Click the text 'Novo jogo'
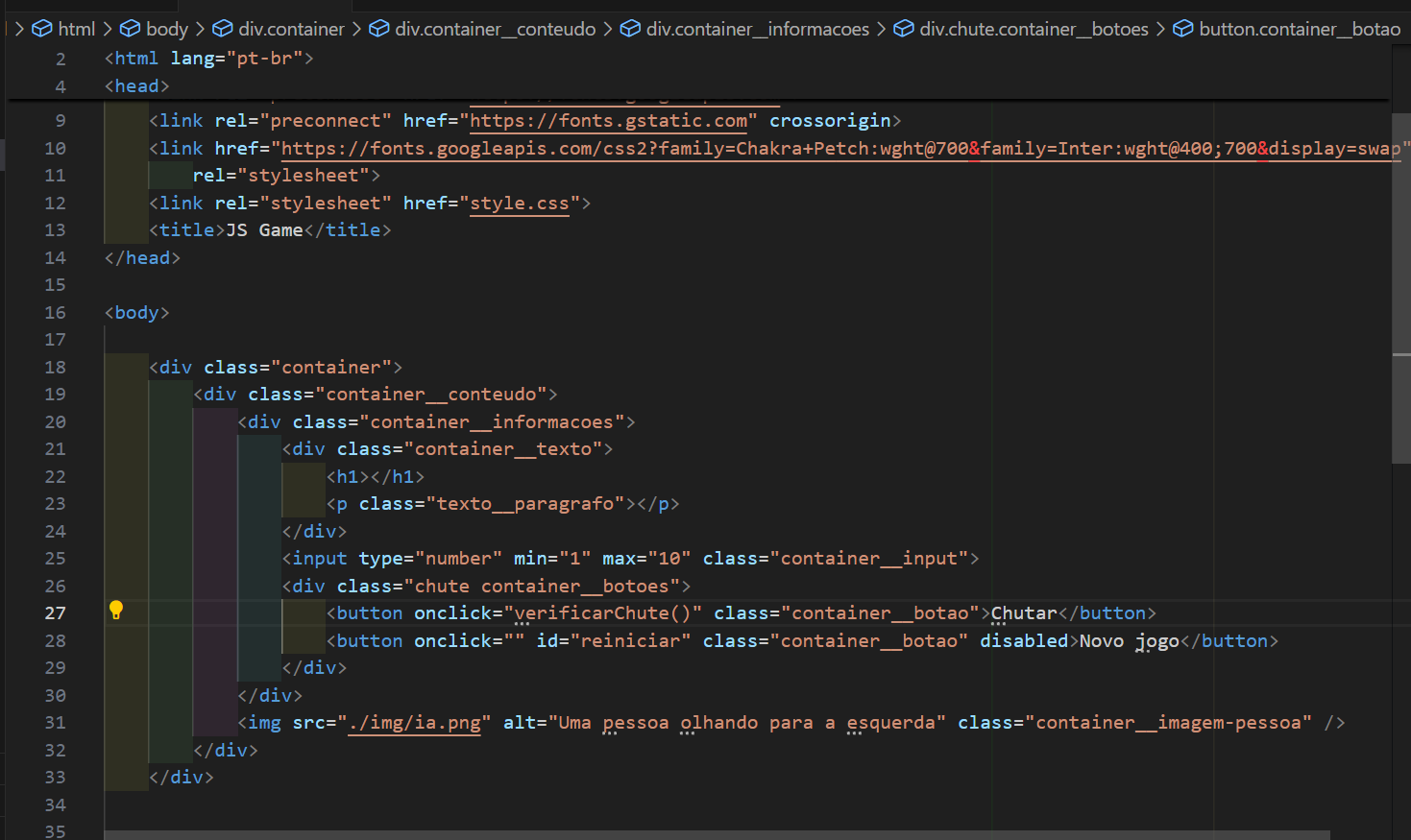 tap(1130, 641)
